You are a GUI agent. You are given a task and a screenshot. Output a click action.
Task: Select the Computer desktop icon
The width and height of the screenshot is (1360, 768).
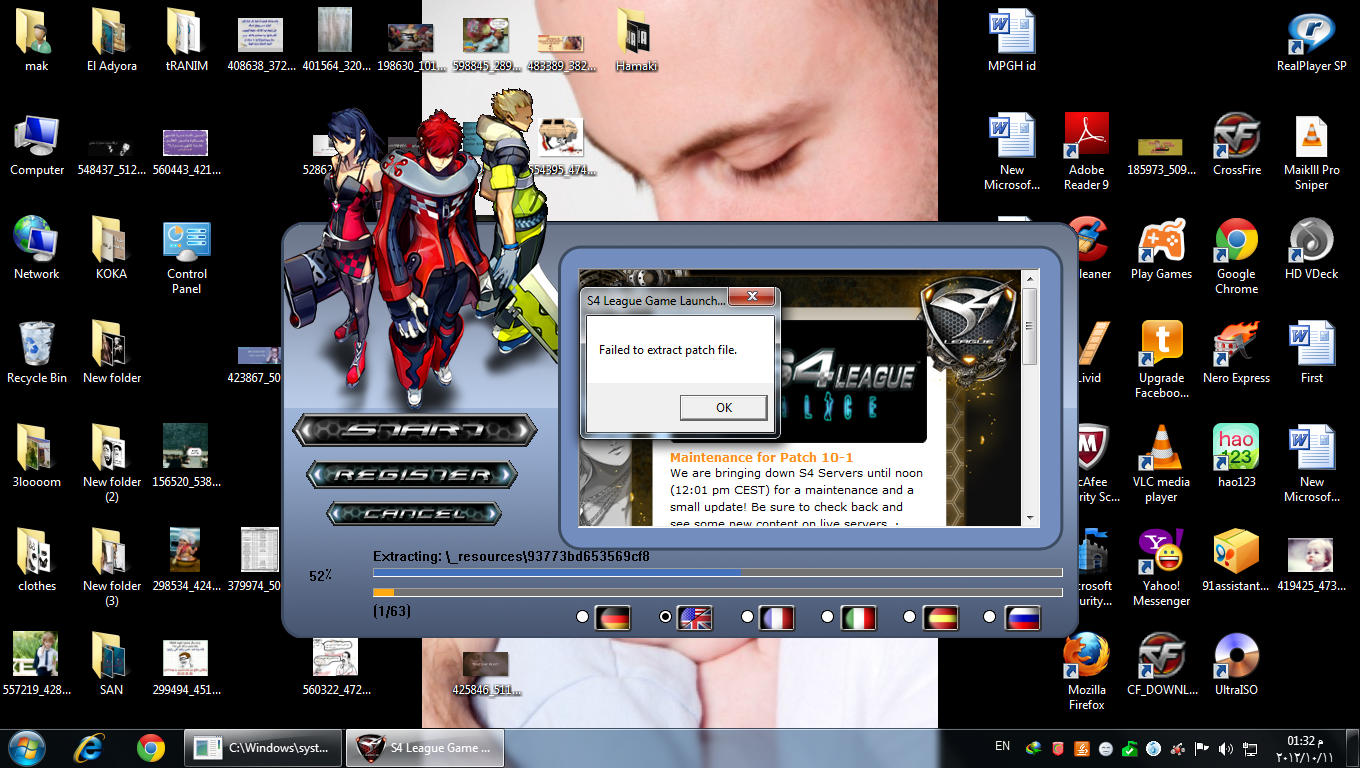click(37, 146)
